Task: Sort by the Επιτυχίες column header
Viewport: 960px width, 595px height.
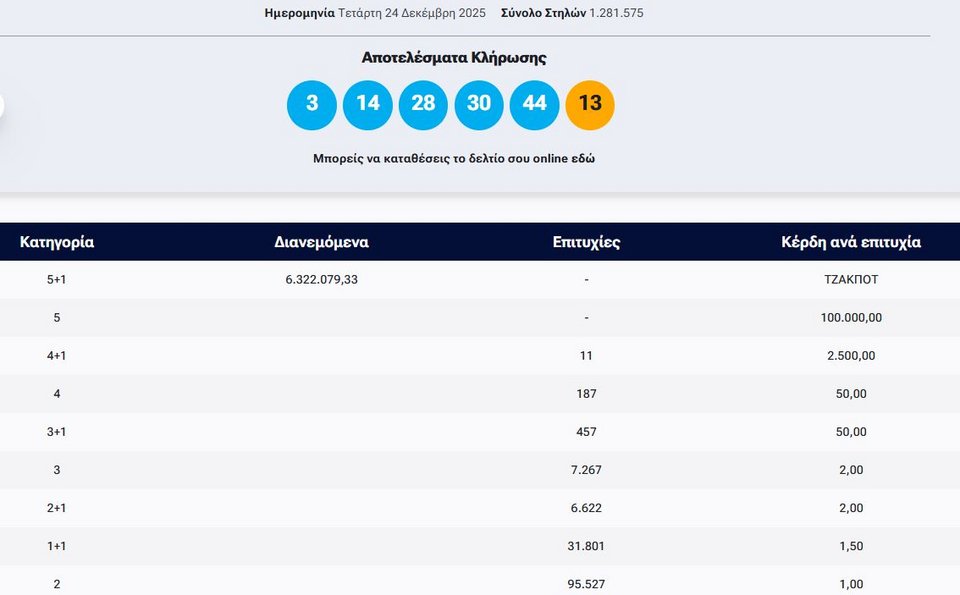Action: click(x=586, y=242)
